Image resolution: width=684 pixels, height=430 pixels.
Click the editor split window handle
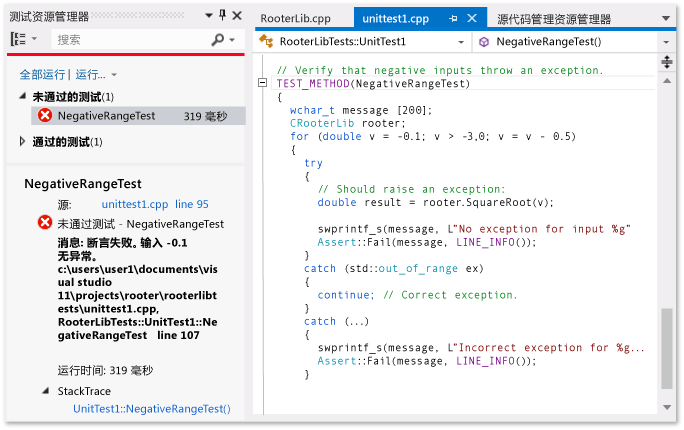point(667,62)
